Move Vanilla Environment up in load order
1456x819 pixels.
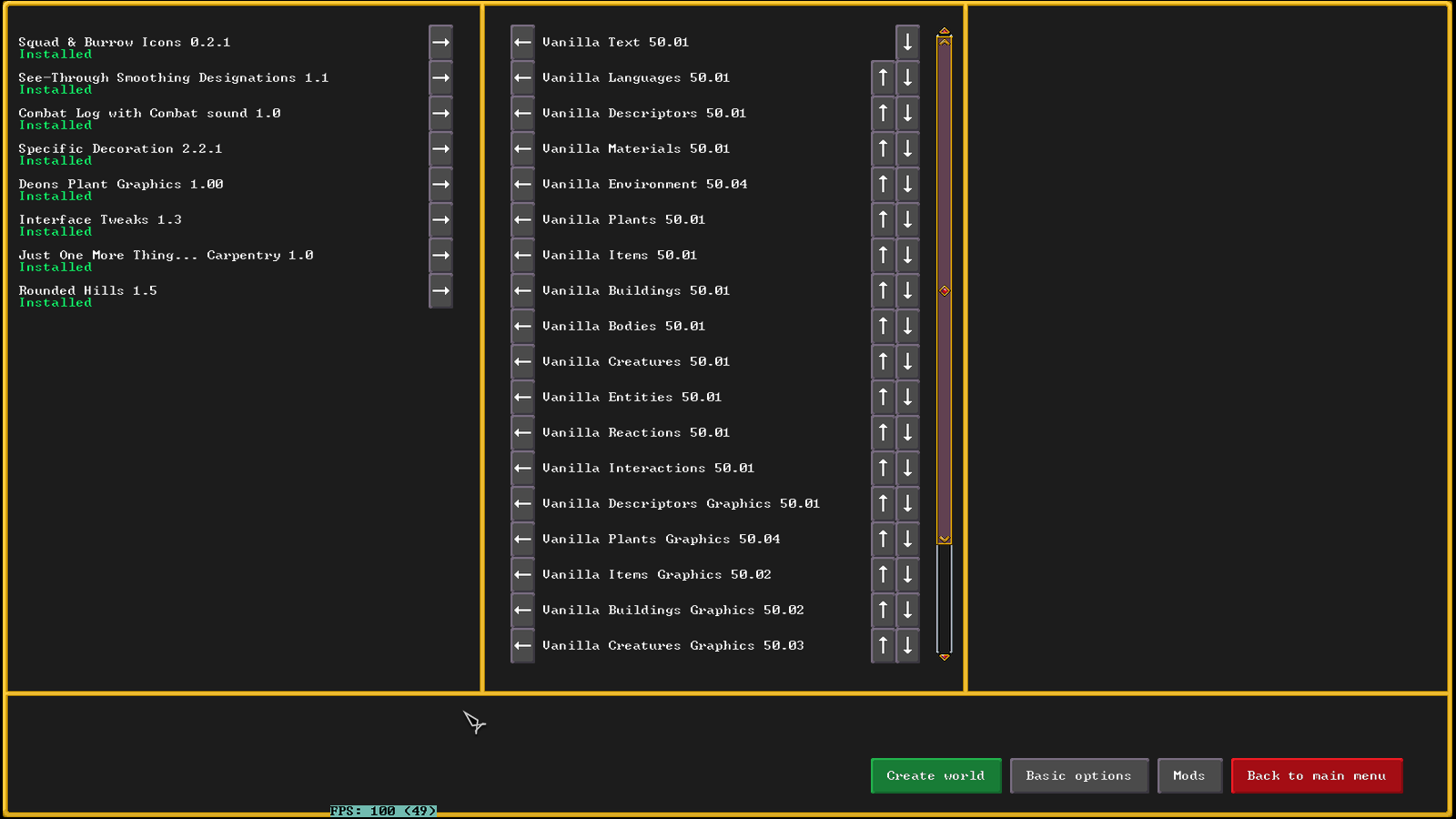[883, 184]
